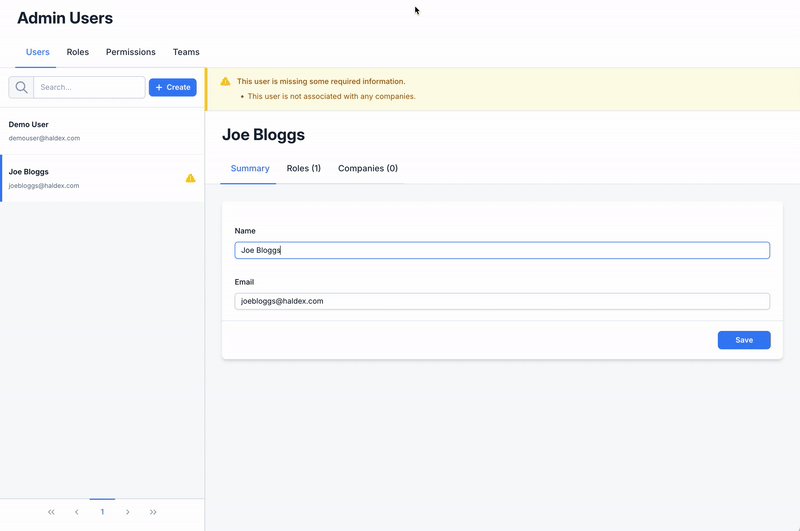Go to the next page of users
Image resolution: width=800 pixels, height=531 pixels.
tap(127, 512)
